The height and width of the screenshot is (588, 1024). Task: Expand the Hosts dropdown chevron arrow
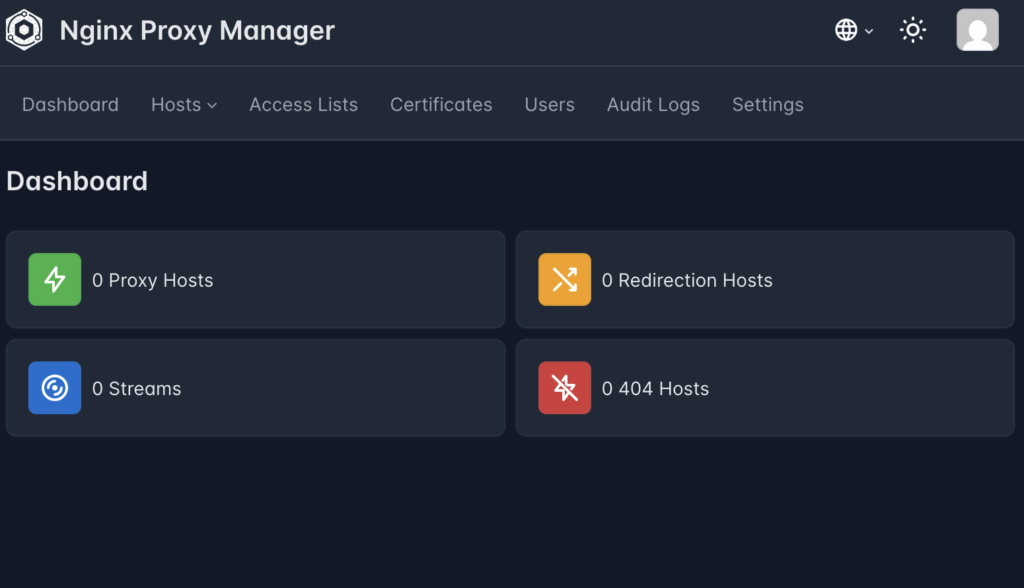point(212,106)
